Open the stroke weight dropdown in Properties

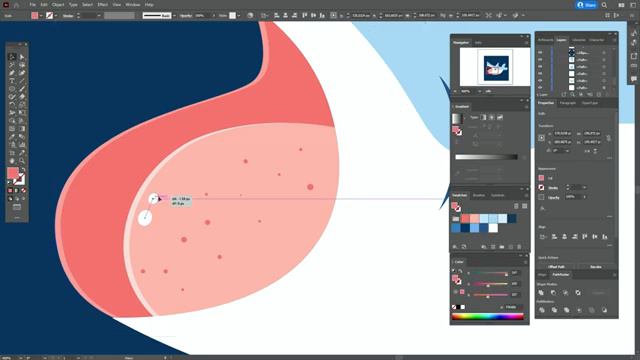[584, 188]
